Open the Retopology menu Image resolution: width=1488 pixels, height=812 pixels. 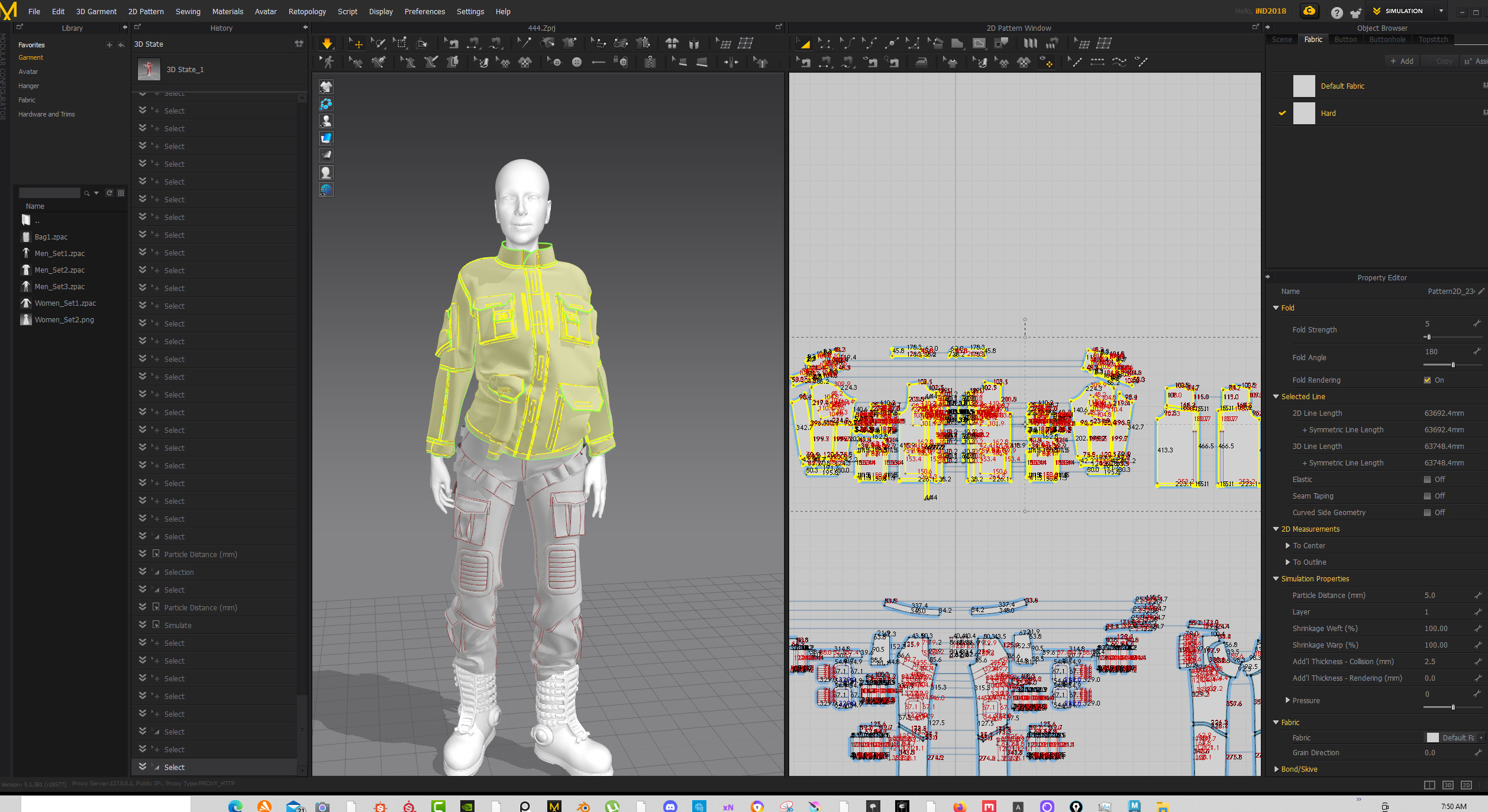tap(307, 11)
